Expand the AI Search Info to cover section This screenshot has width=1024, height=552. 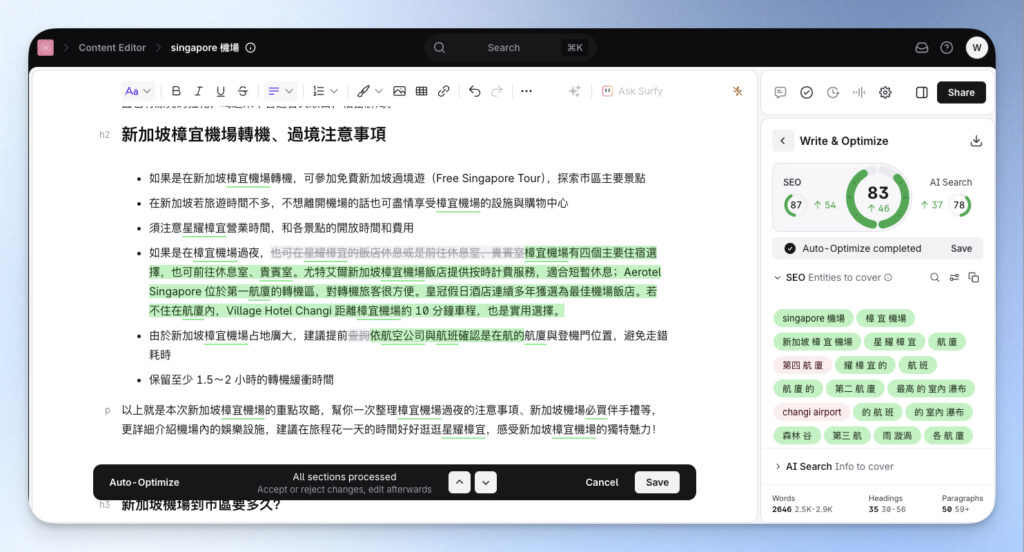click(777, 466)
